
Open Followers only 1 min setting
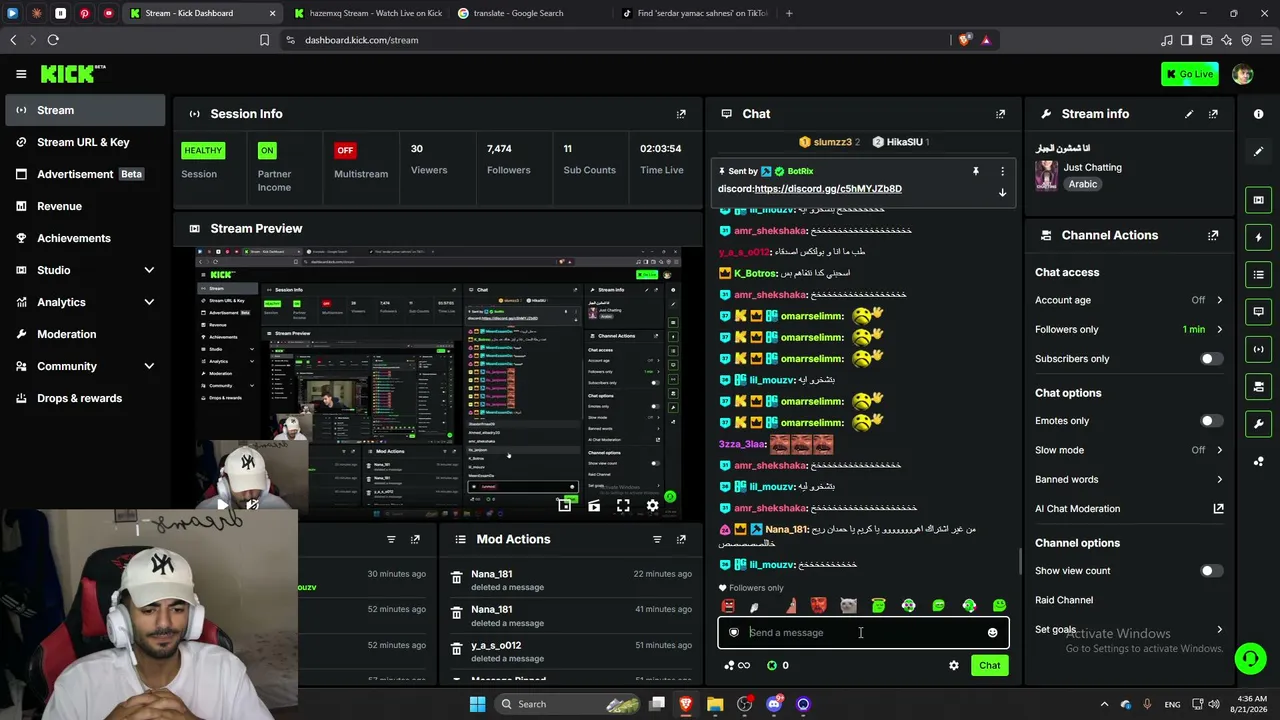click(x=1129, y=329)
